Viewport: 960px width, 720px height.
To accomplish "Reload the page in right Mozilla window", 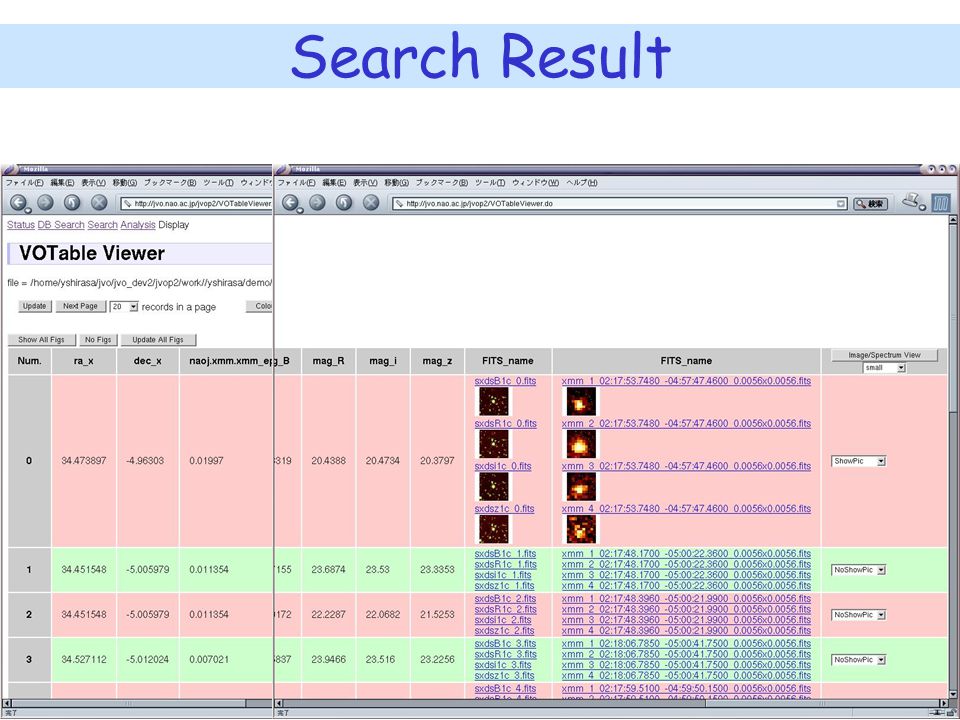I will pos(344,203).
